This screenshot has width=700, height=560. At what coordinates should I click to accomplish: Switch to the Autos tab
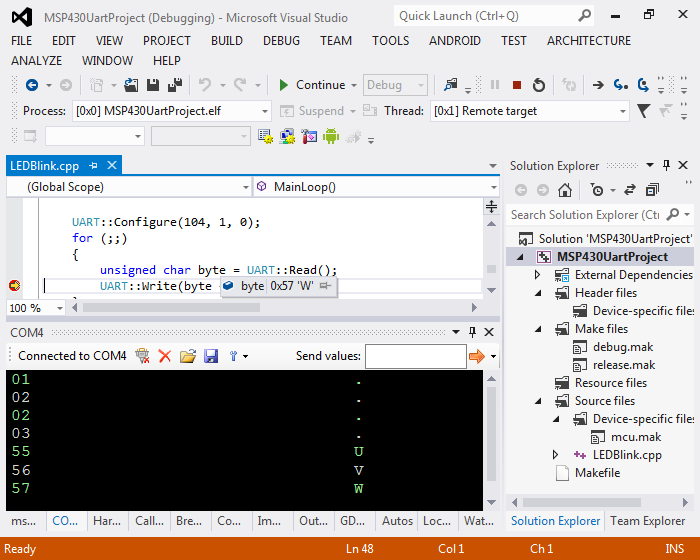pyautogui.click(x=397, y=521)
